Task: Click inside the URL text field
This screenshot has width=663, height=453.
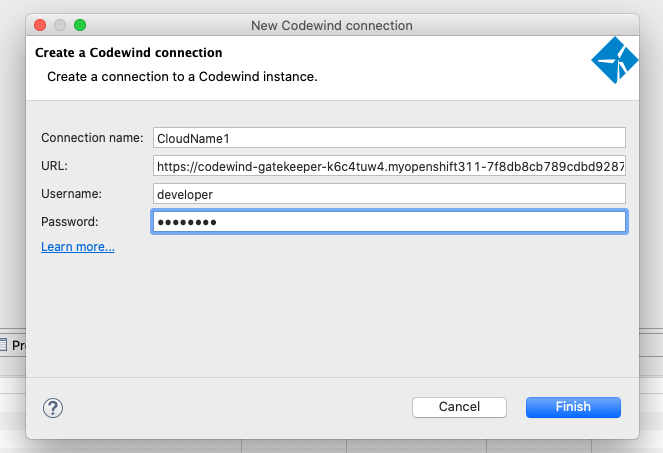Action: point(389,166)
